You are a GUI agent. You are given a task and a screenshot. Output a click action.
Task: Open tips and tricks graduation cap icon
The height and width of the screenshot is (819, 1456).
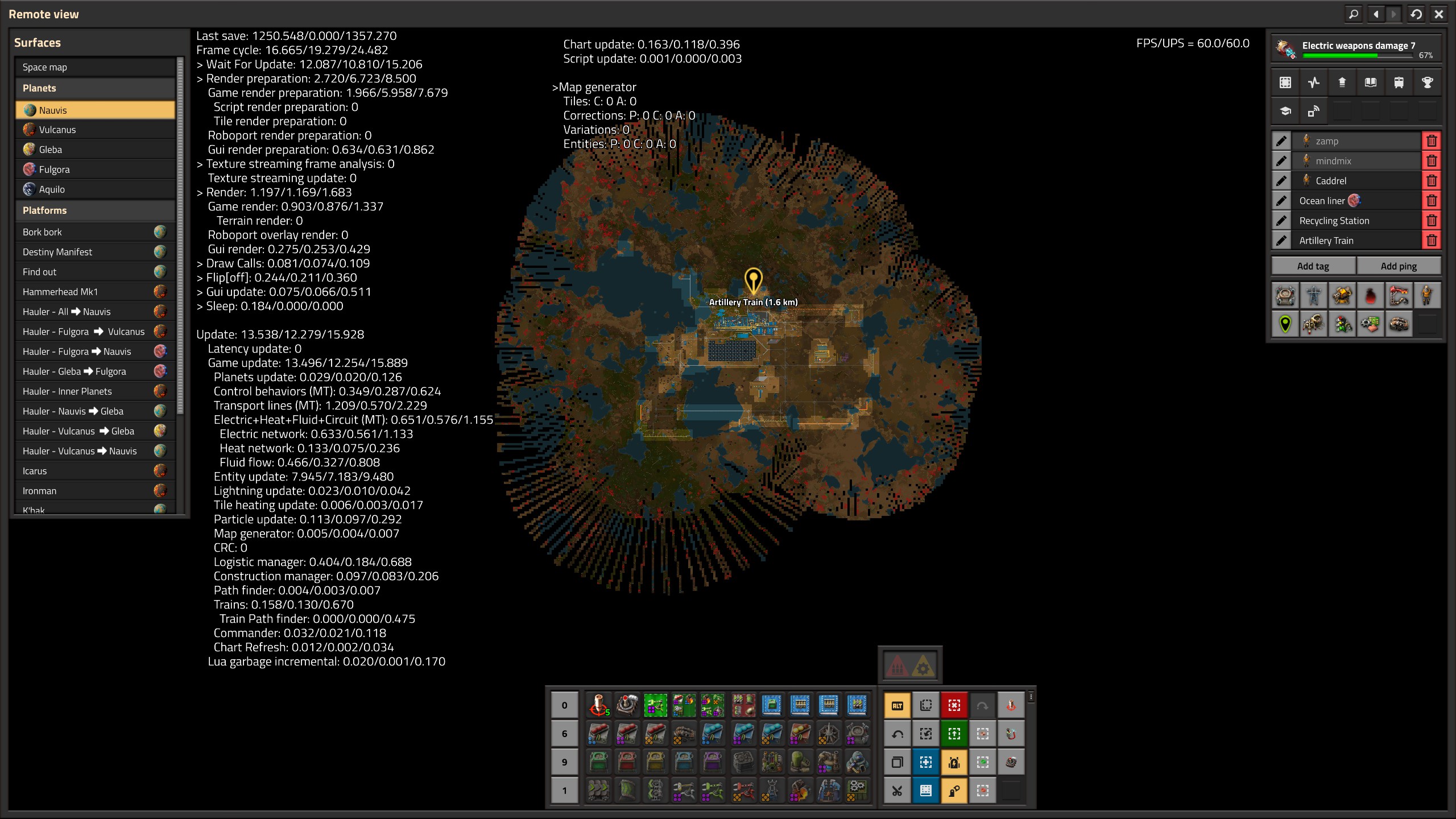click(x=1285, y=111)
